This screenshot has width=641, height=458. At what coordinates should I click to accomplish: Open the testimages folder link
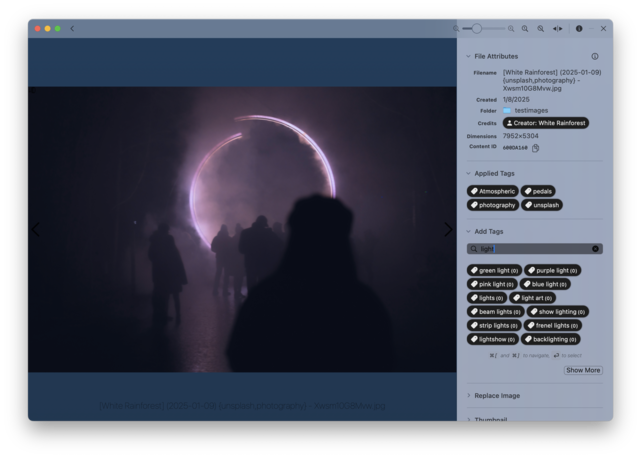point(525,110)
